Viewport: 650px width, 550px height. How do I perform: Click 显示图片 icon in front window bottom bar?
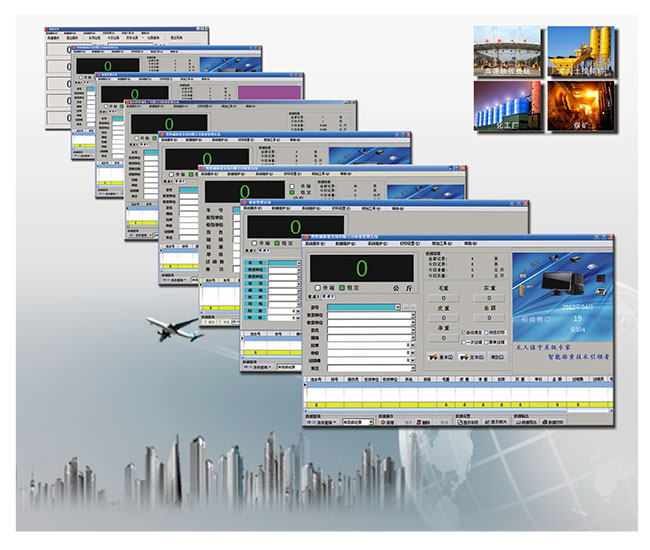pyautogui.click(x=488, y=422)
